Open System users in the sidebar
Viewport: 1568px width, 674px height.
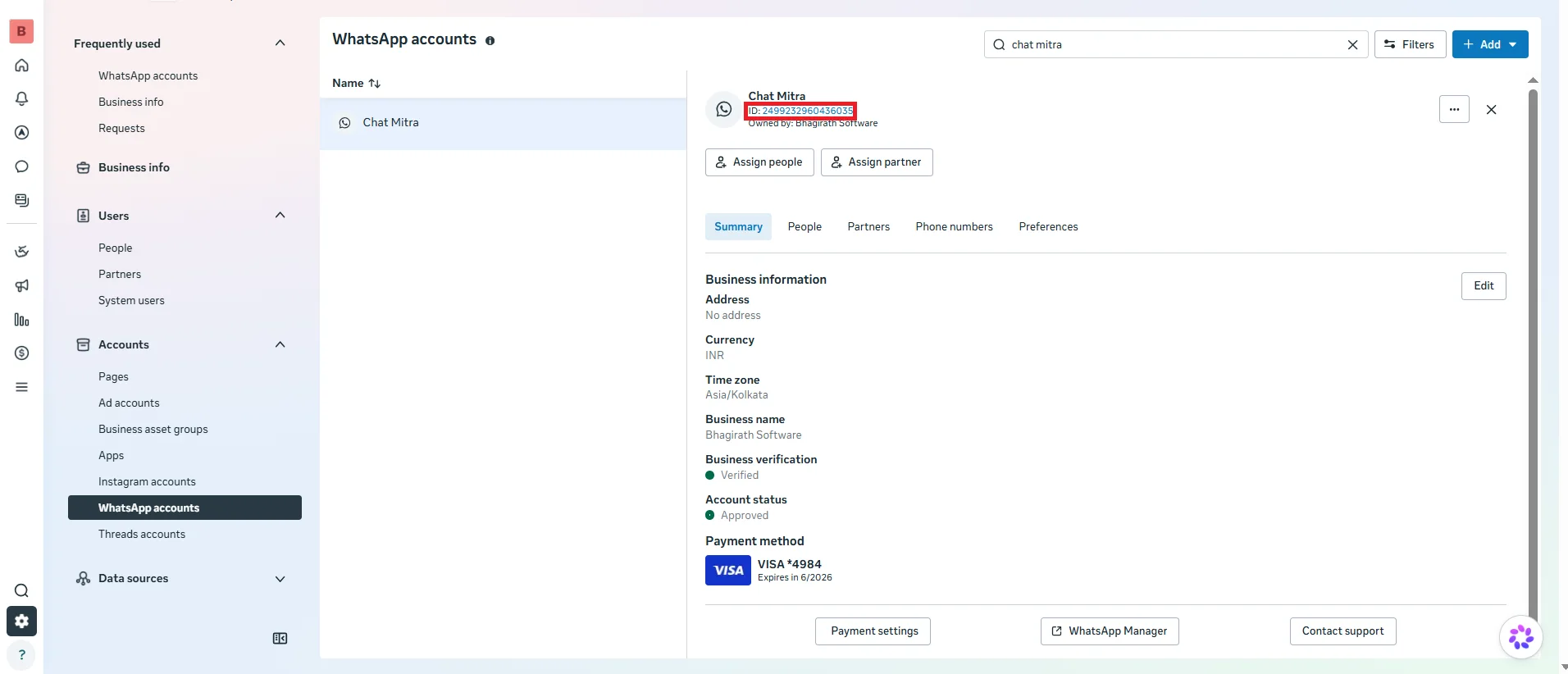(x=131, y=301)
